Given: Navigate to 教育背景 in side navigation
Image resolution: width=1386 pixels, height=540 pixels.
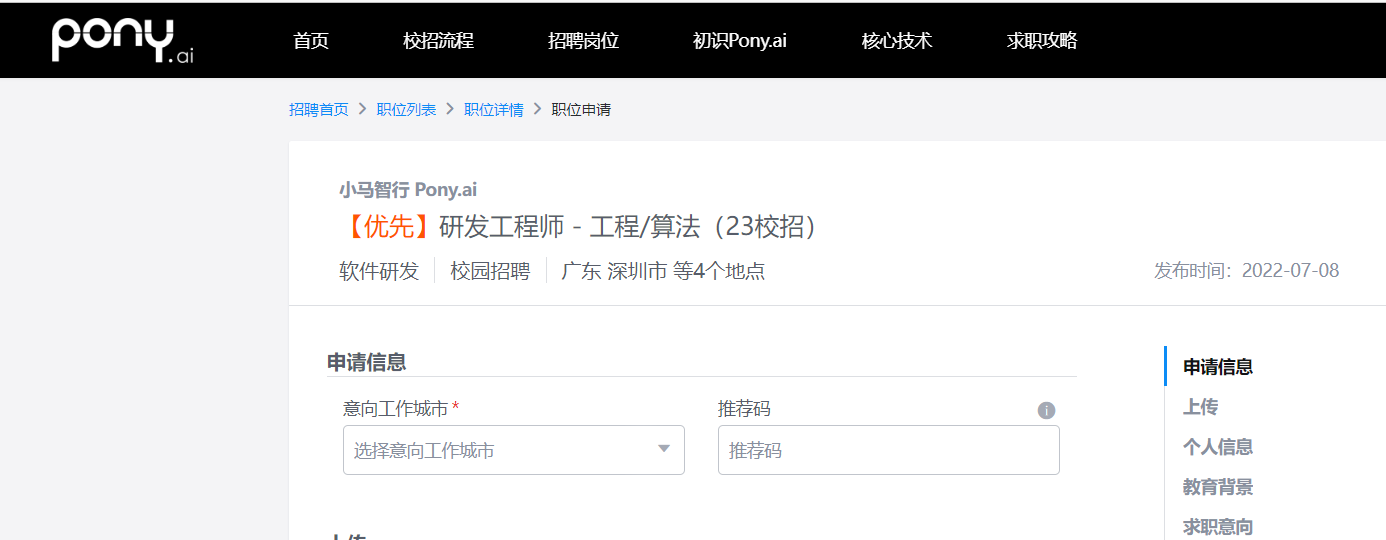Looking at the screenshot, I should click(1218, 487).
